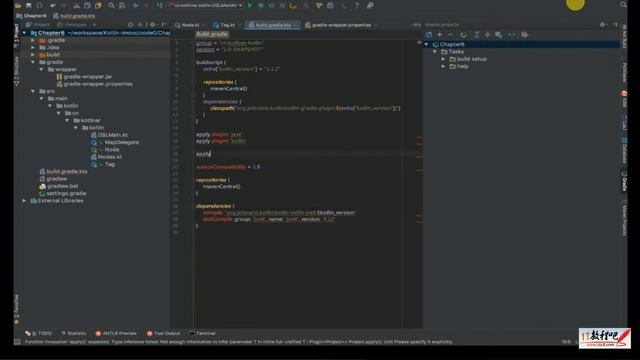Screen dimensions: 640x360
Task: Switch to Packages view tab
Action: [75, 25]
